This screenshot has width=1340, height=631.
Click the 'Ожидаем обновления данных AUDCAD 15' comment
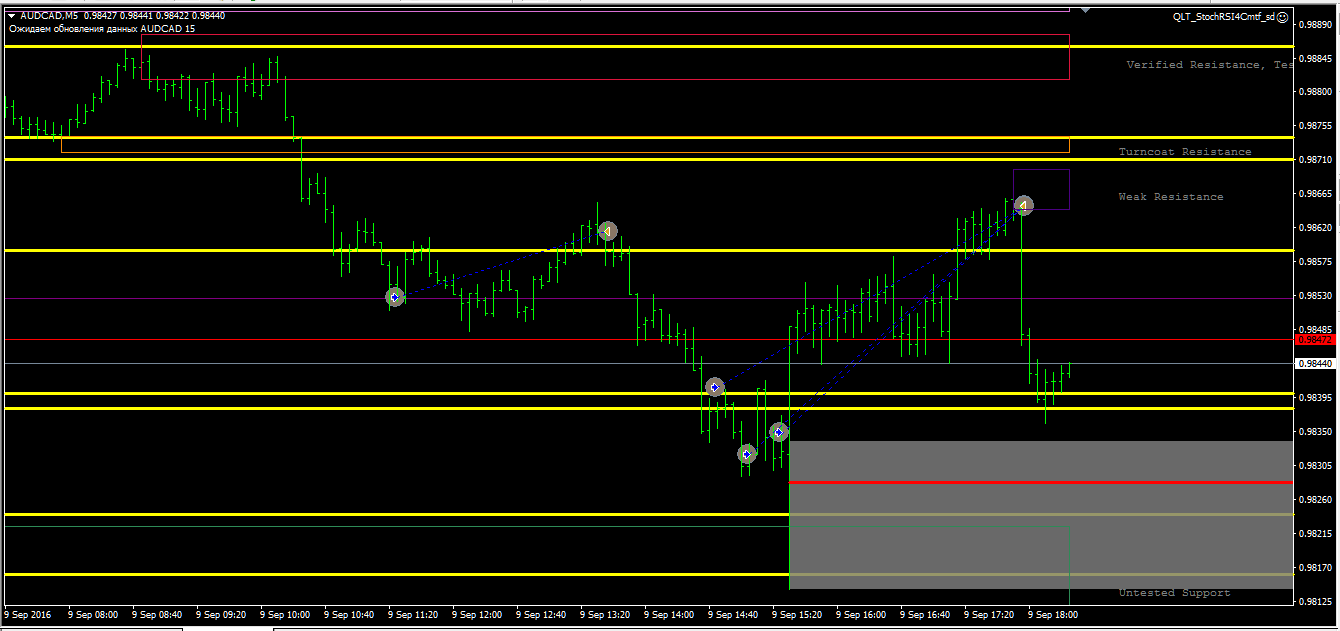[x=102, y=29]
